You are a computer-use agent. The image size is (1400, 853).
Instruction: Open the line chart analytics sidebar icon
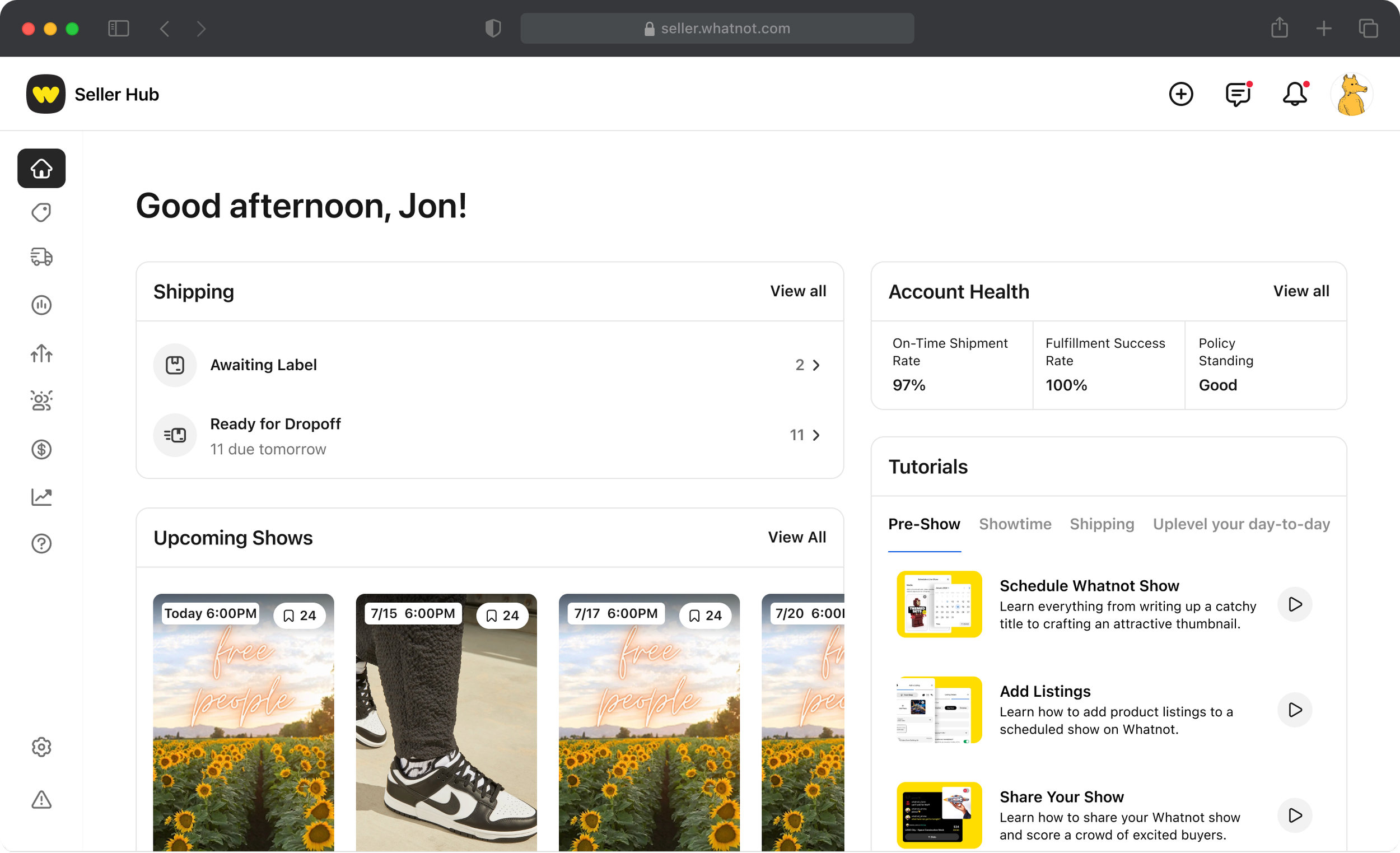tap(41, 497)
